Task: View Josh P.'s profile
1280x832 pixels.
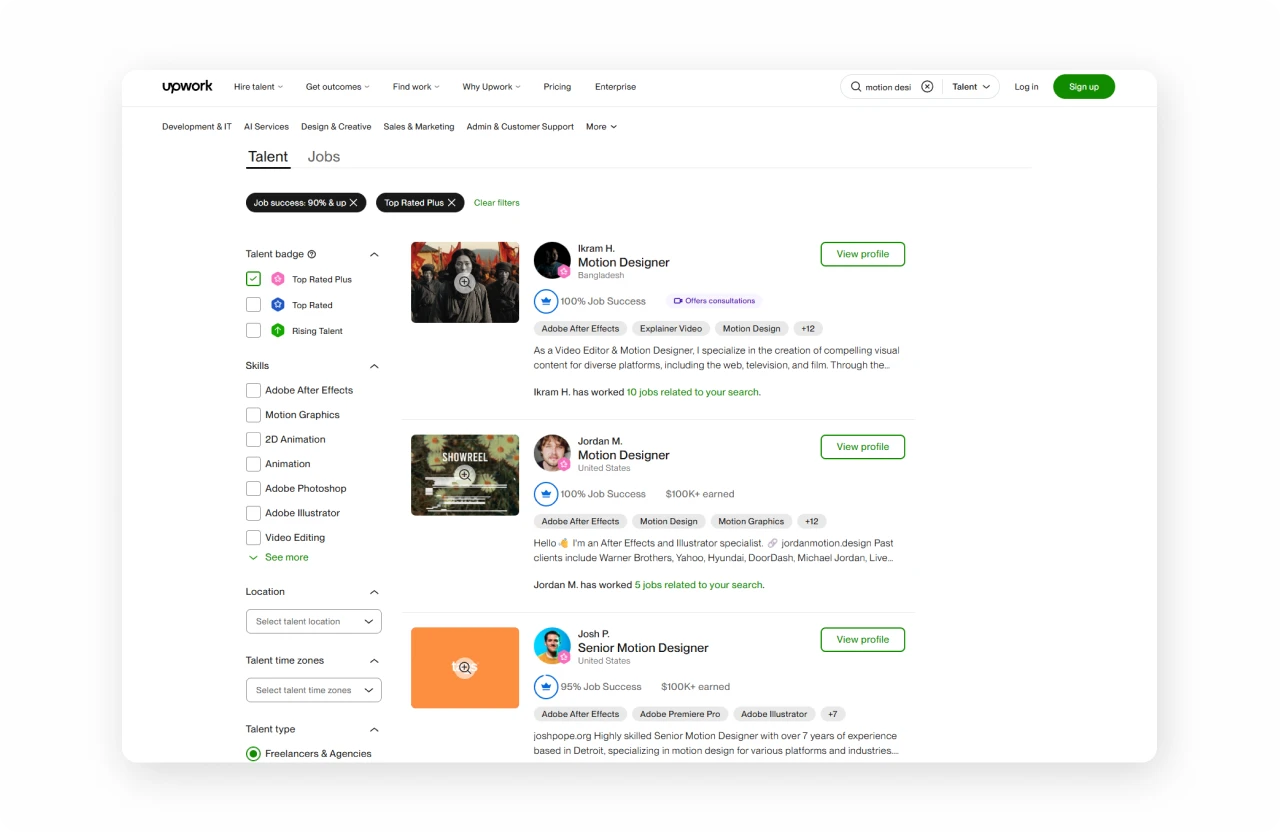Action: [x=862, y=639]
